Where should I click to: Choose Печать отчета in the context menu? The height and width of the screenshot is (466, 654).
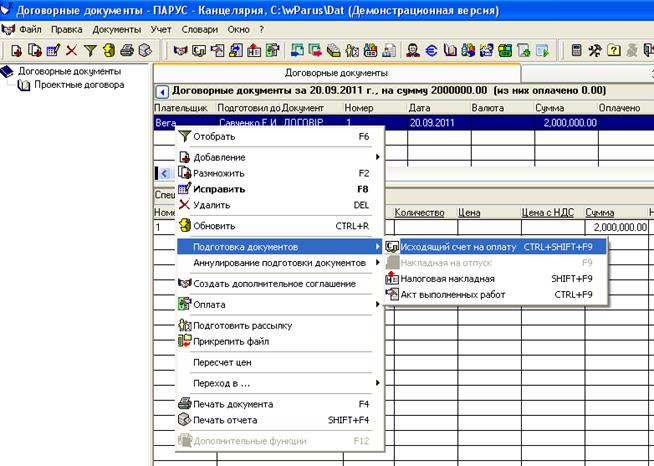pos(279,420)
